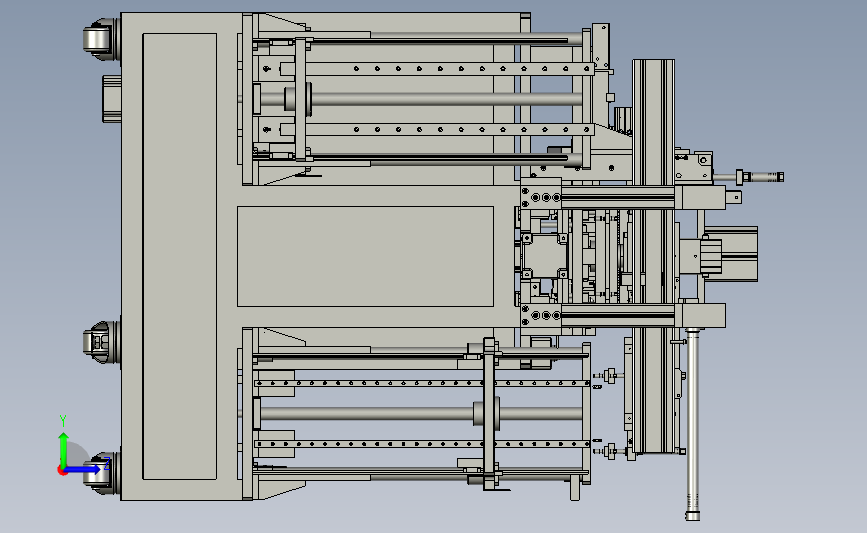Select the vertical aluminum extrusion column

click(x=654, y=256)
